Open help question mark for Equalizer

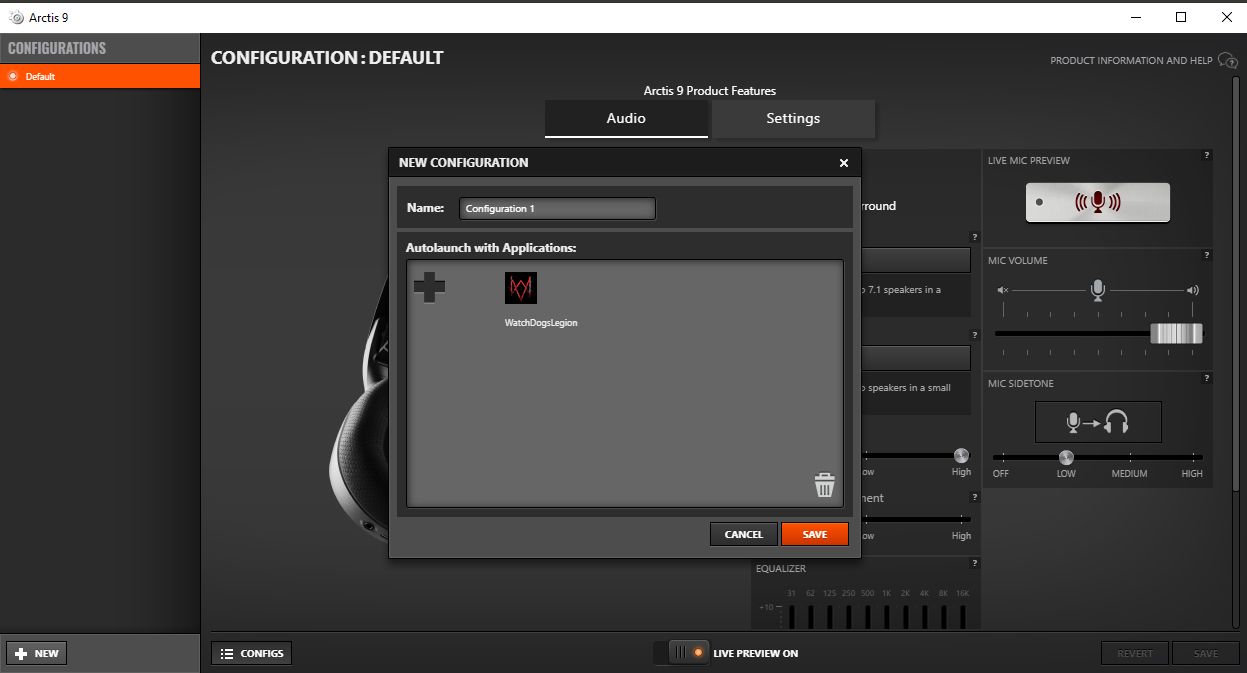pos(975,563)
